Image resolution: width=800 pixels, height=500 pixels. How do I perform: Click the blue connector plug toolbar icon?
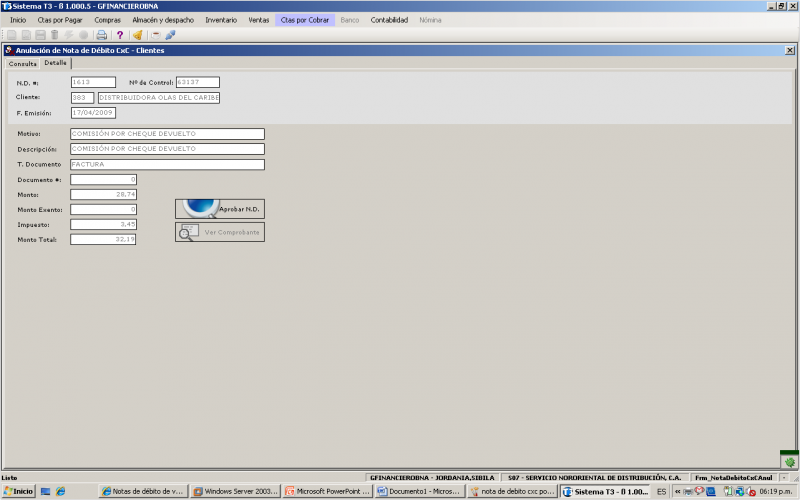170,35
